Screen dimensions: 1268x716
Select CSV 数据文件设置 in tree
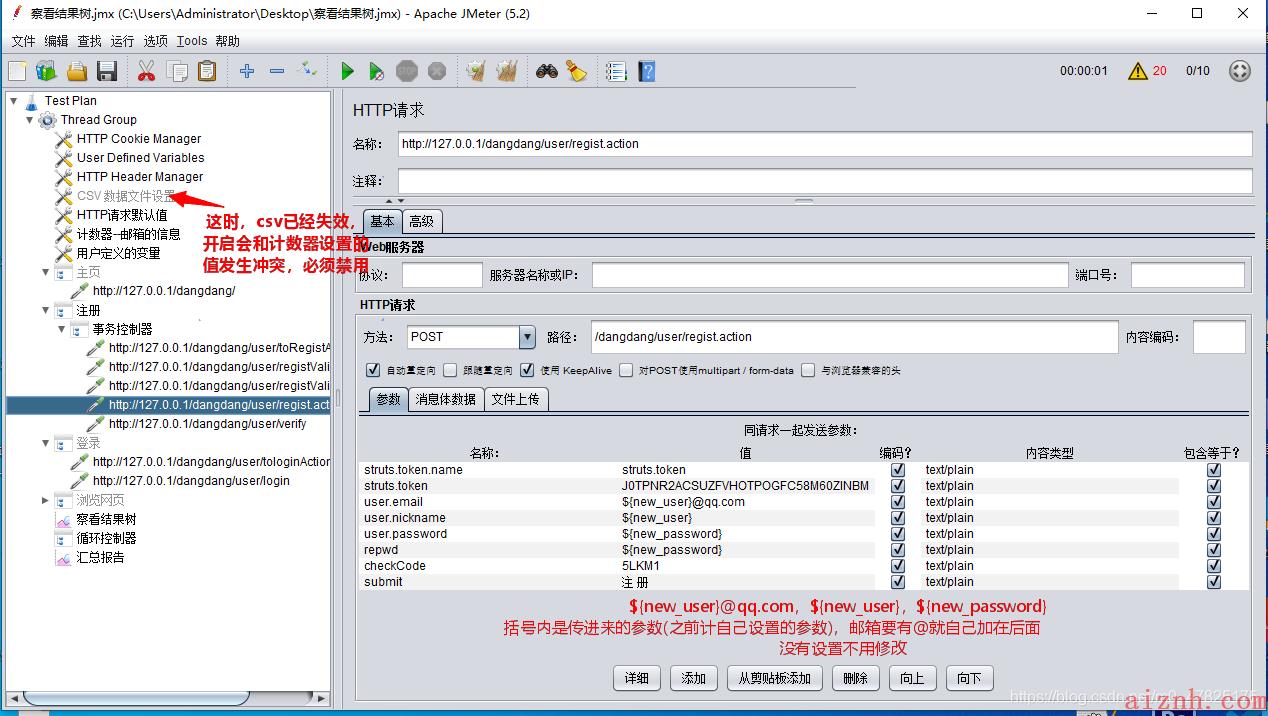pyautogui.click(x=126, y=196)
